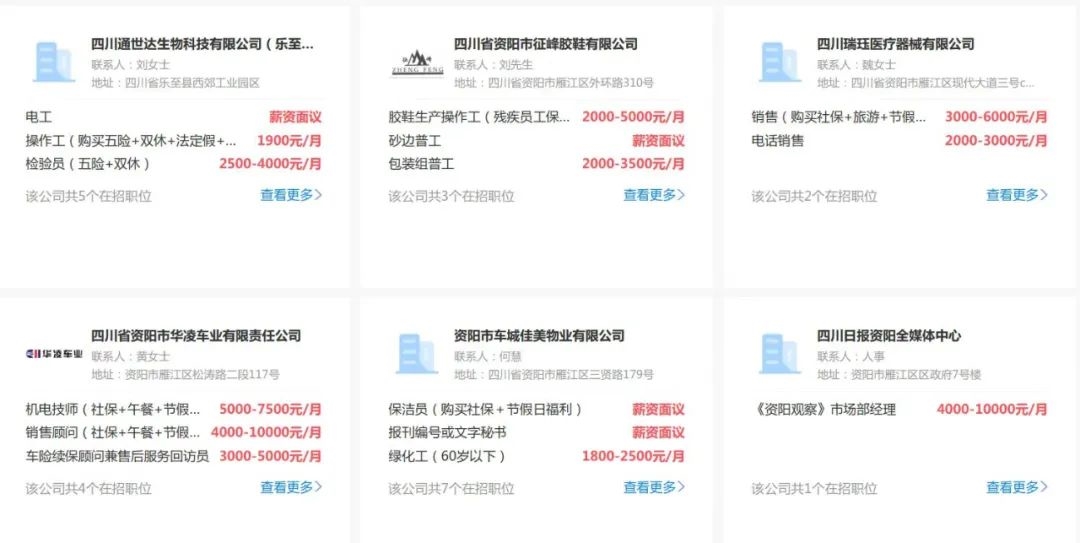Open 四川省资阳市华凌车业有限责任公司 company page
Viewport: 1080px width, 543px height.
coord(196,336)
